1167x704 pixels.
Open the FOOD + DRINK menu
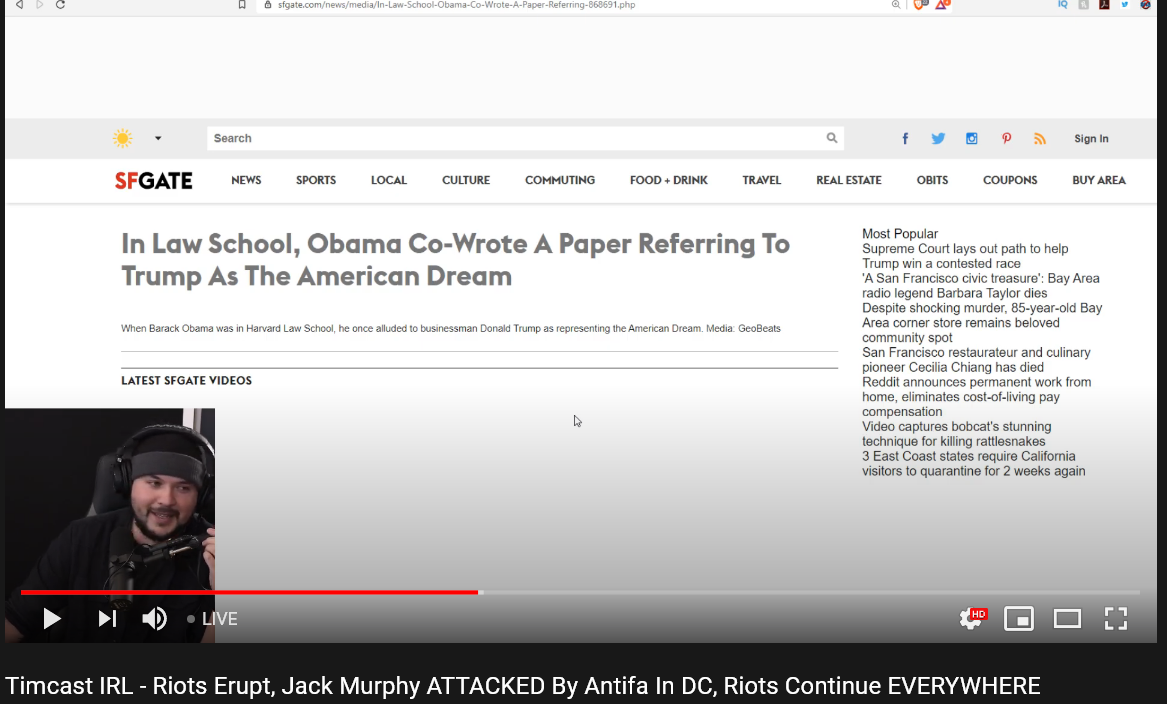coord(668,180)
